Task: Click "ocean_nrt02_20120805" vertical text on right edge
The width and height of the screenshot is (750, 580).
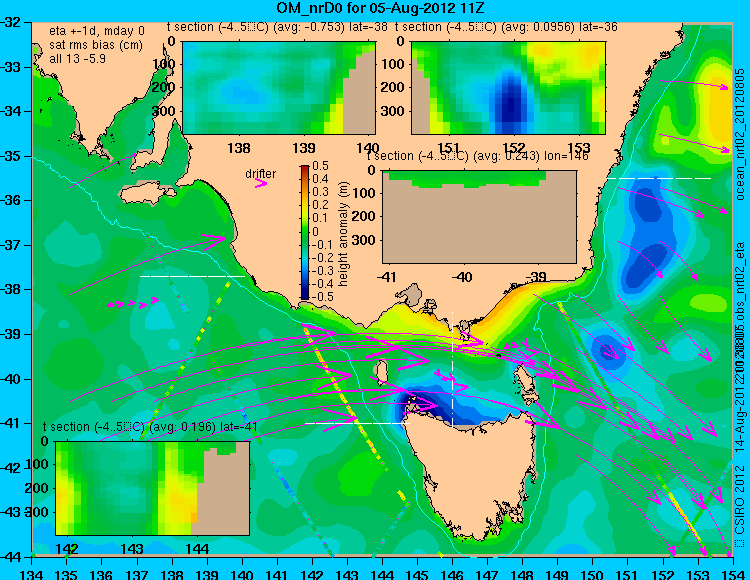Action: 740,135
